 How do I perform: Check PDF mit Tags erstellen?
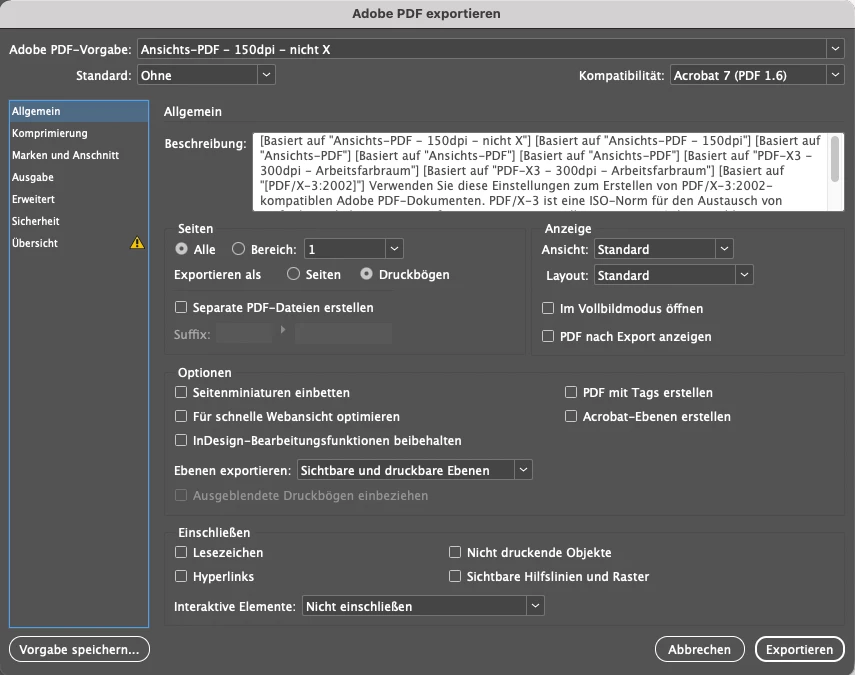click(571, 392)
